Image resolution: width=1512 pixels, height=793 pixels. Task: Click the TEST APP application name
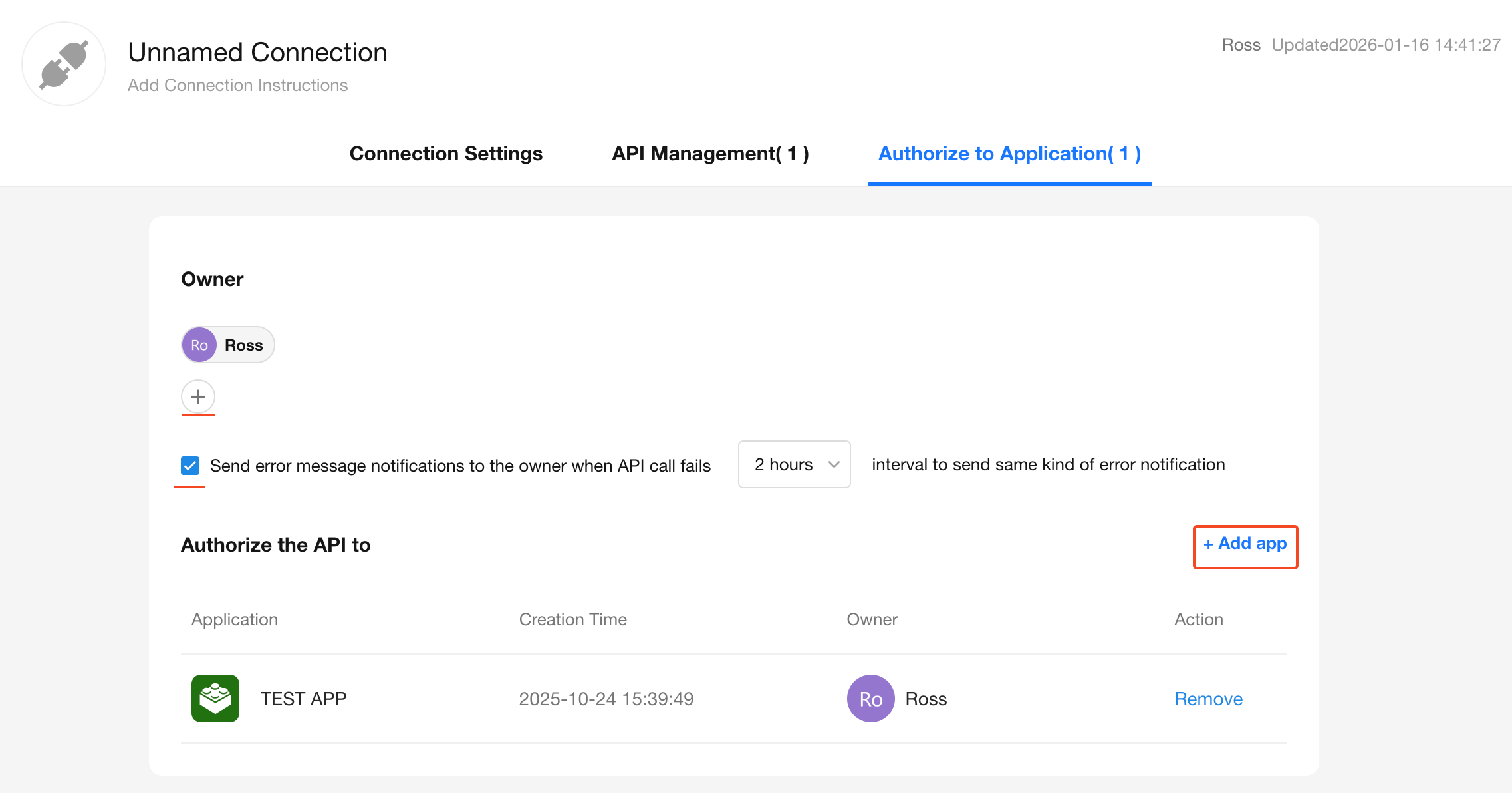coord(303,699)
